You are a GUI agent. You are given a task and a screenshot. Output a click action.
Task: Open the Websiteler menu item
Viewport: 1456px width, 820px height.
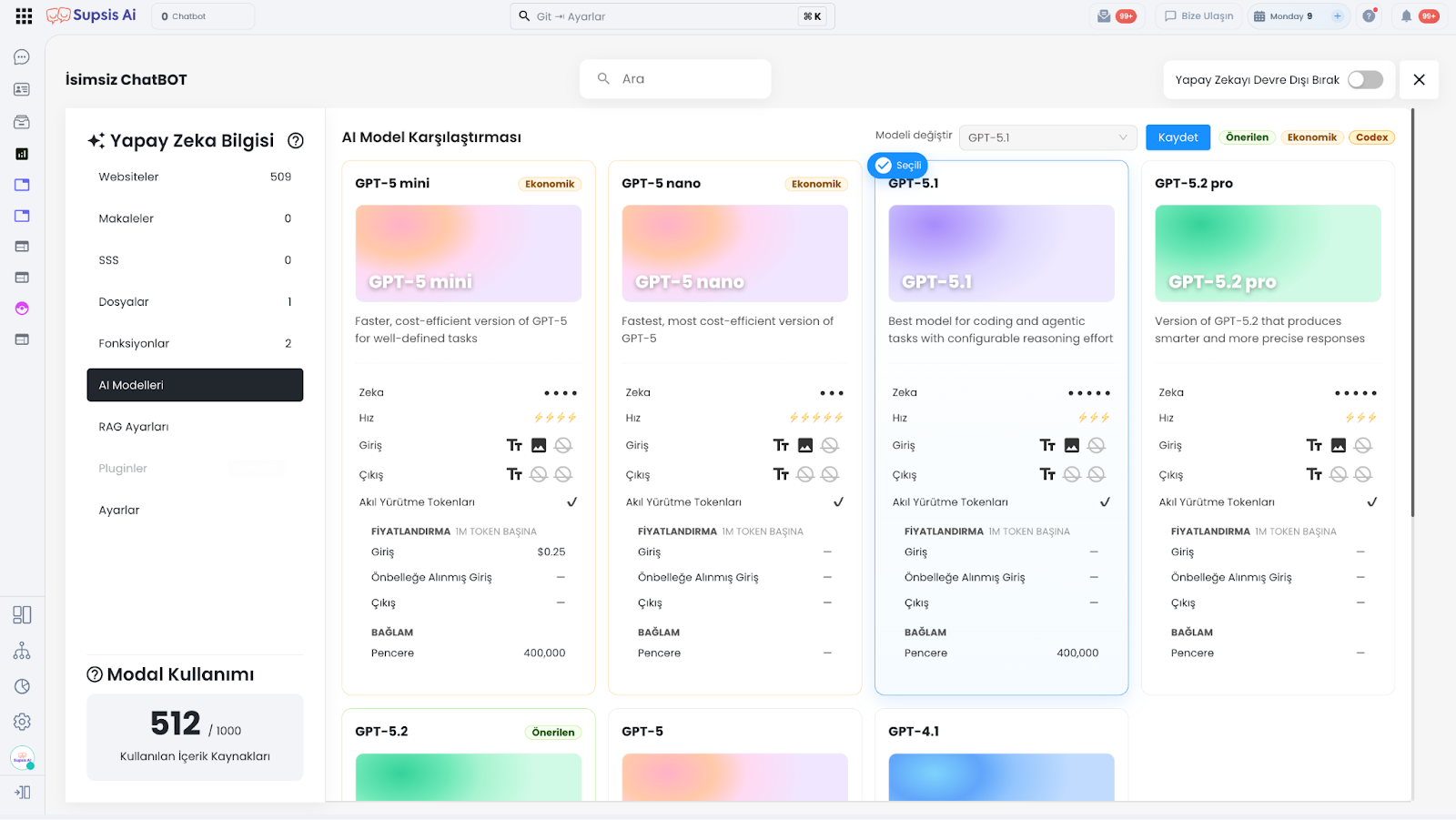click(128, 177)
